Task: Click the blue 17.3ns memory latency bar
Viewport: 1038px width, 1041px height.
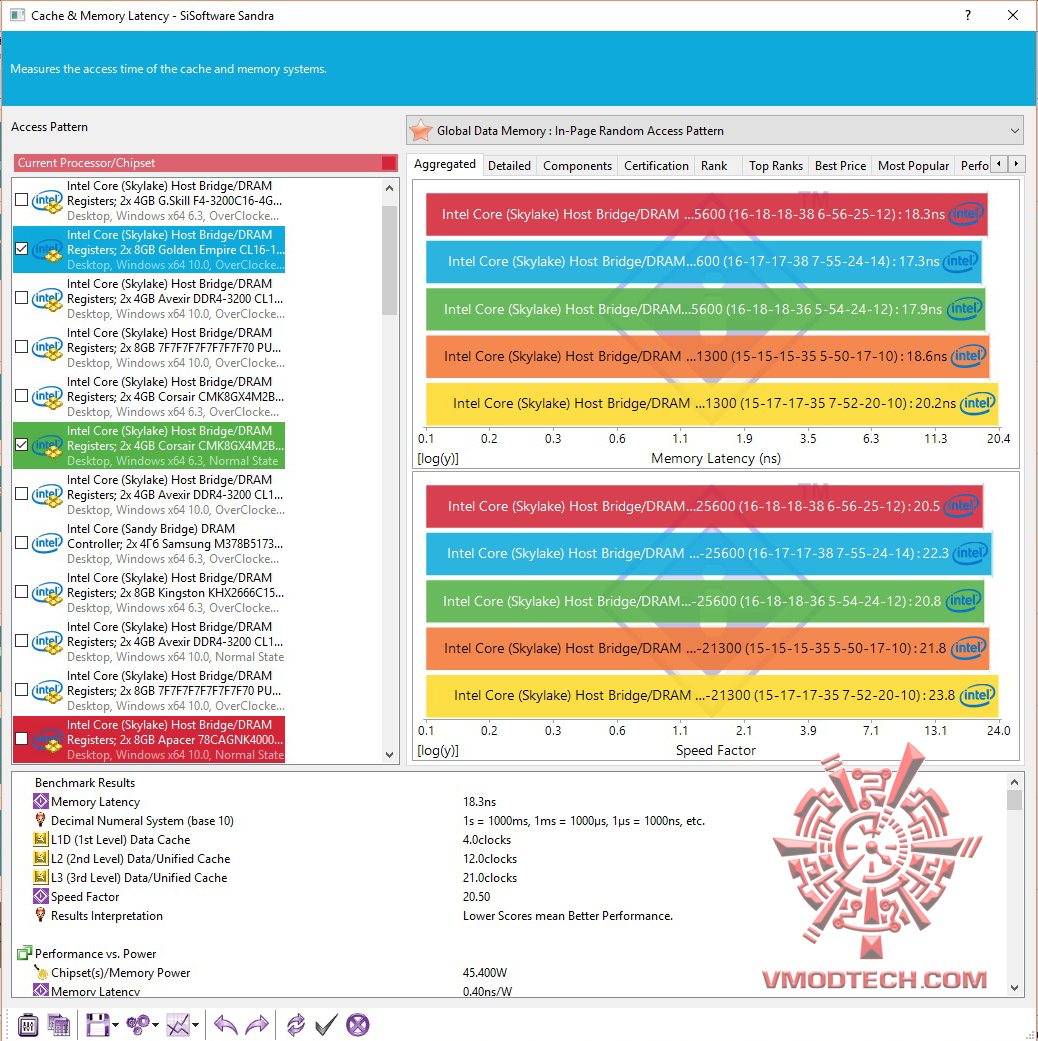Action: 703,262
